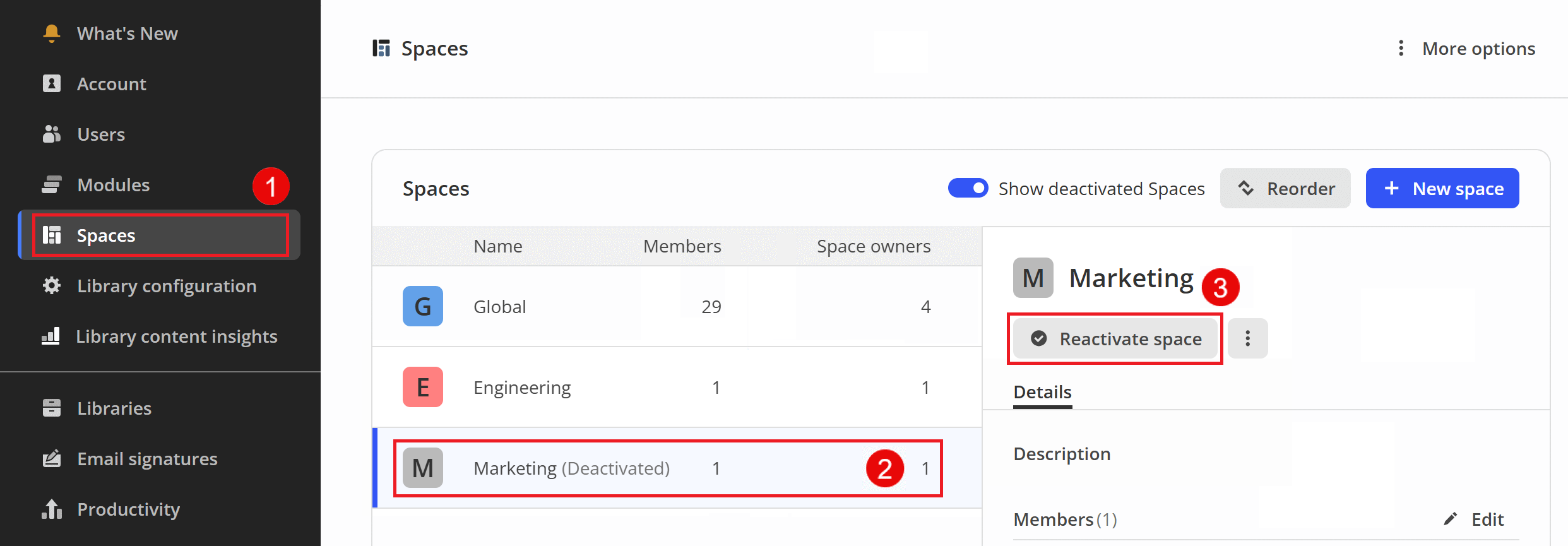The image size is (1568, 546).
Task: Select the Spaces sidebar item
Action: (x=160, y=235)
